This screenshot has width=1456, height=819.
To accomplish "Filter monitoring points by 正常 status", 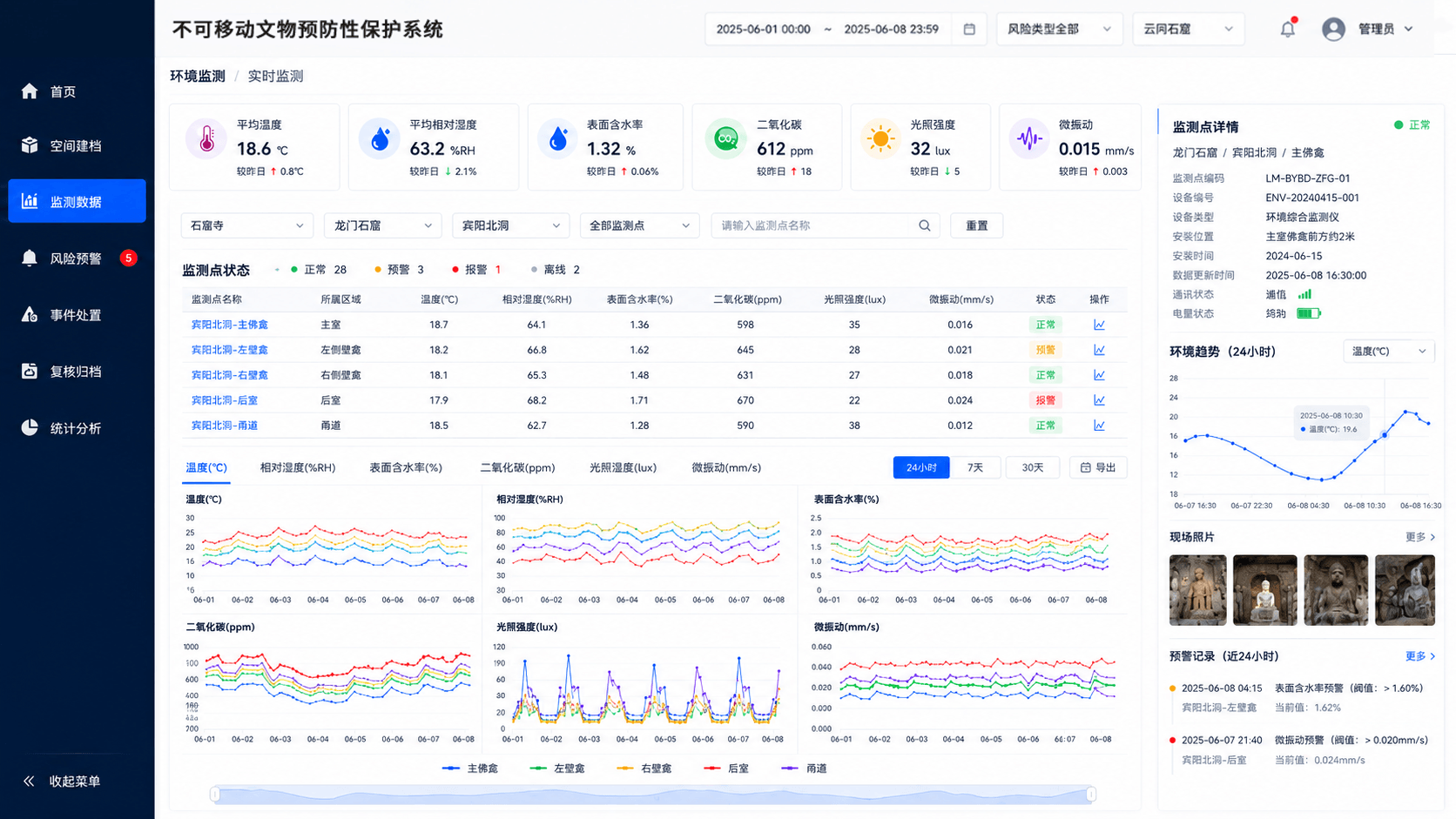I will pos(319,270).
